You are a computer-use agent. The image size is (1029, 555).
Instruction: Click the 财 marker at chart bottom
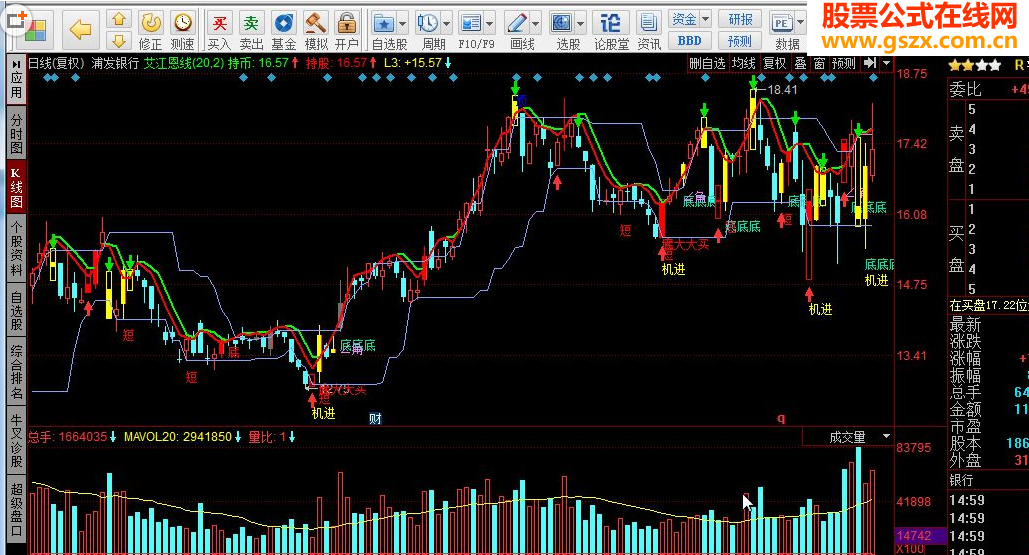click(x=375, y=419)
